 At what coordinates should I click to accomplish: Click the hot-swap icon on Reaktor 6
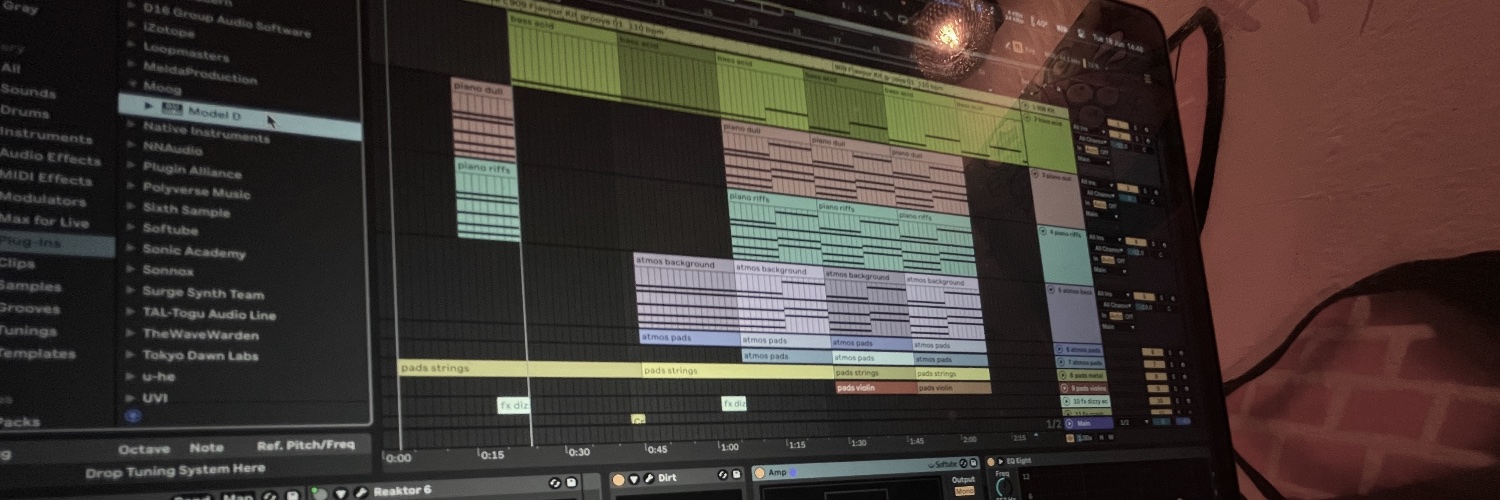pyautogui.click(x=555, y=483)
